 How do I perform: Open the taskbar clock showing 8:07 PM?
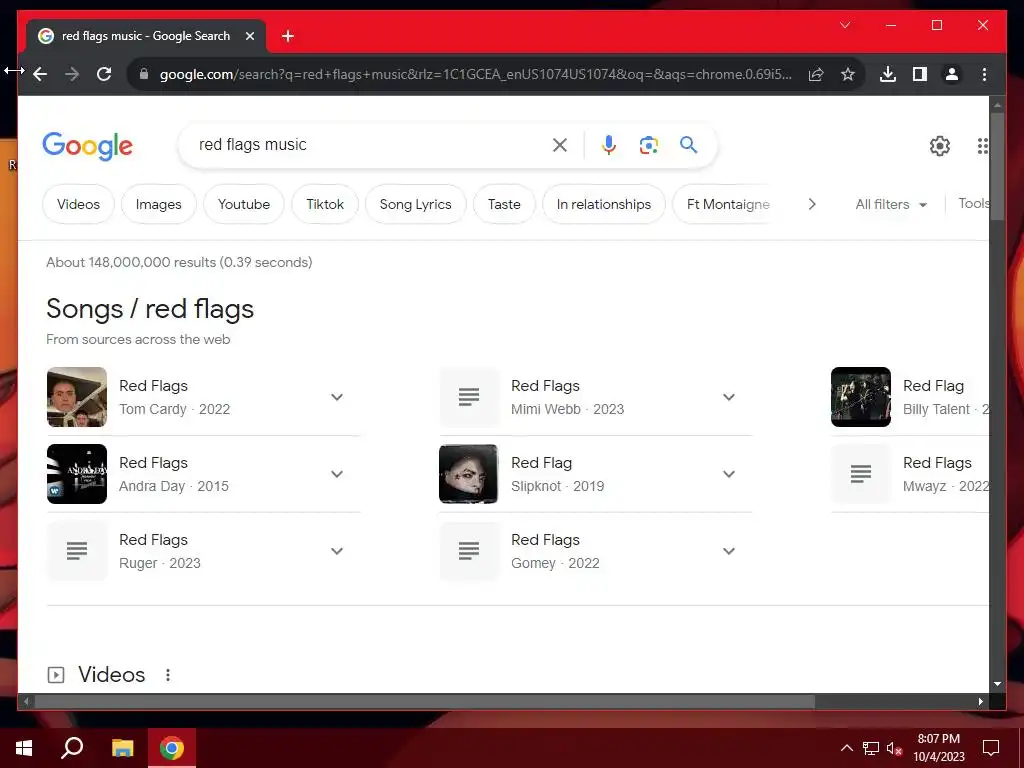[938, 748]
